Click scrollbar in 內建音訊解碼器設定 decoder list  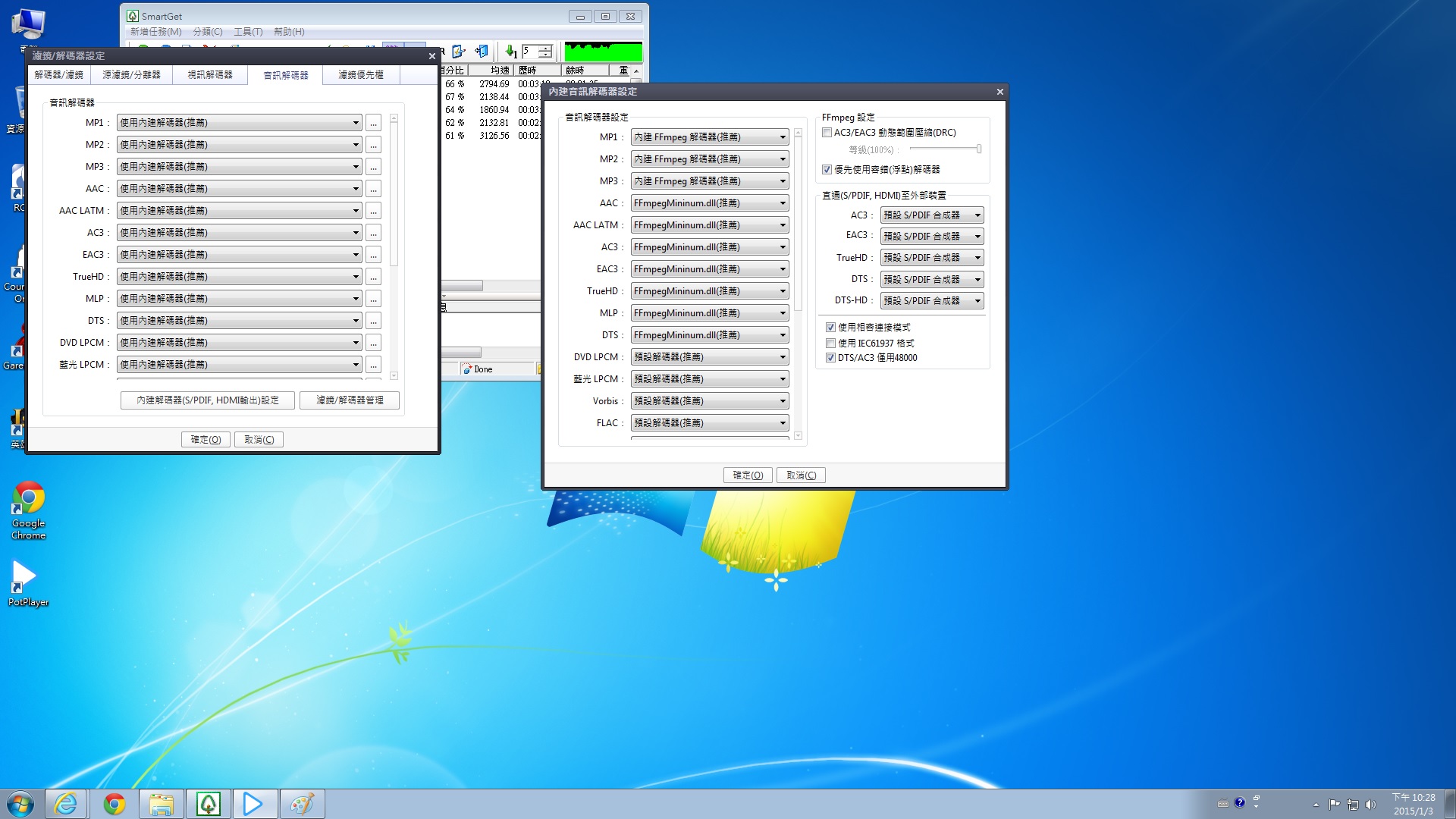[798, 284]
